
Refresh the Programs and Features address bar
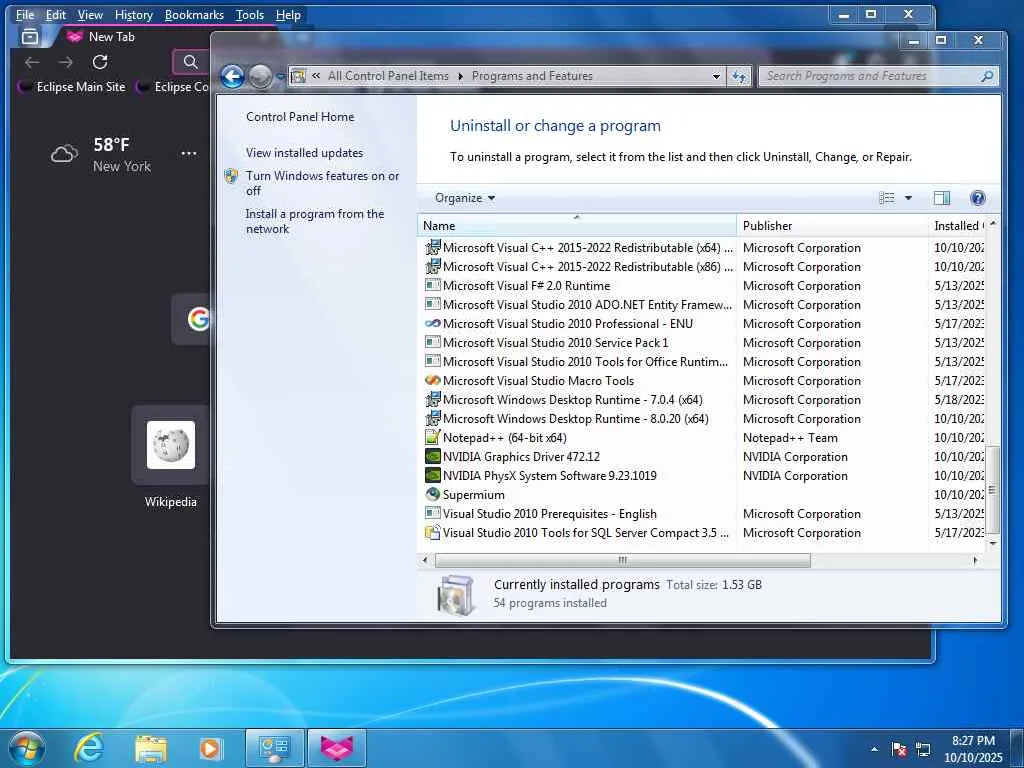pos(739,76)
